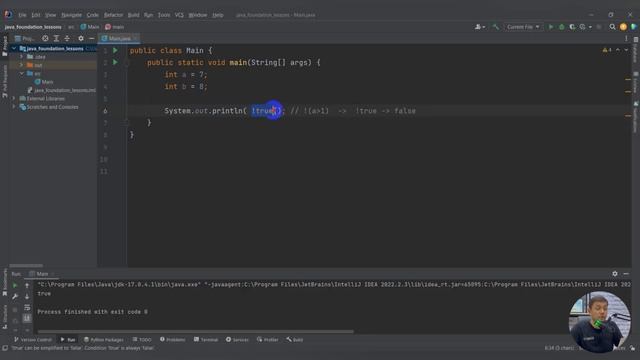The width and height of the screenshot is (640, 360).
Task: Open IDE updates orange icon
Action: click(x=623, y=27)
